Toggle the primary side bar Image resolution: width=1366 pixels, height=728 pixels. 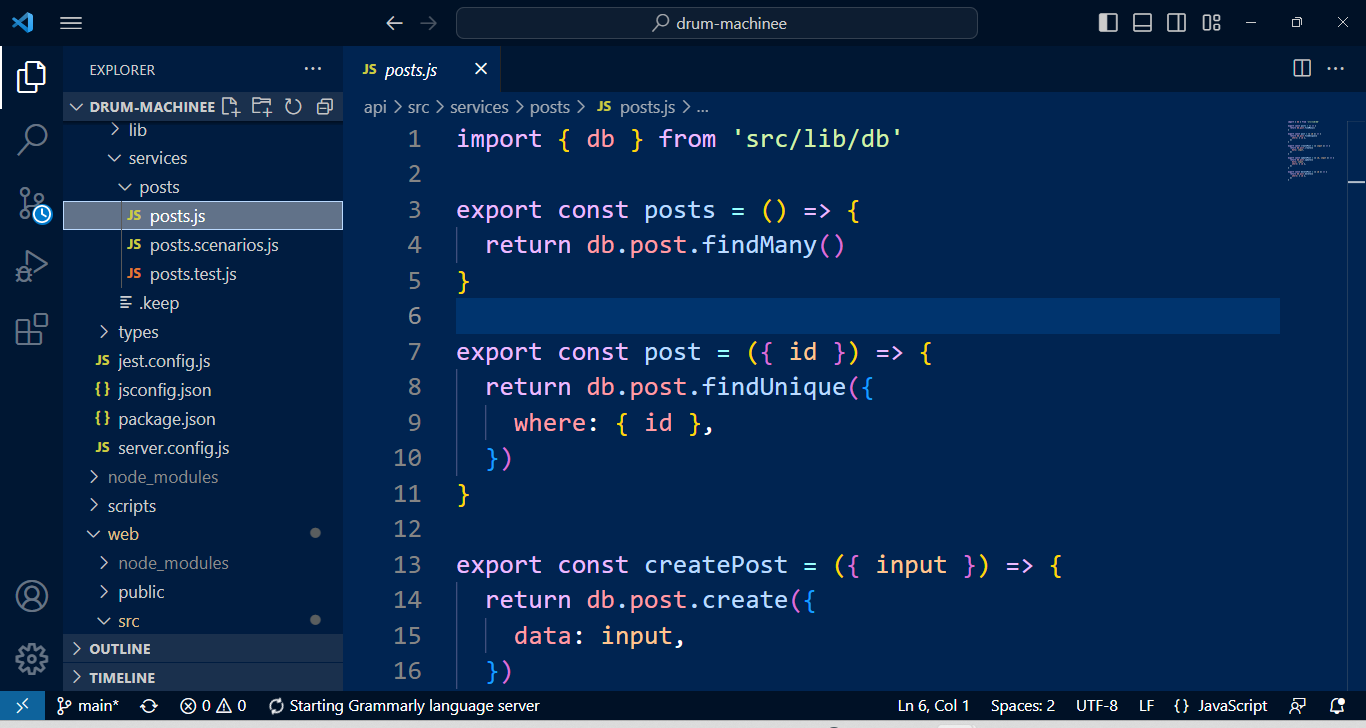(x=1108, y=22)
